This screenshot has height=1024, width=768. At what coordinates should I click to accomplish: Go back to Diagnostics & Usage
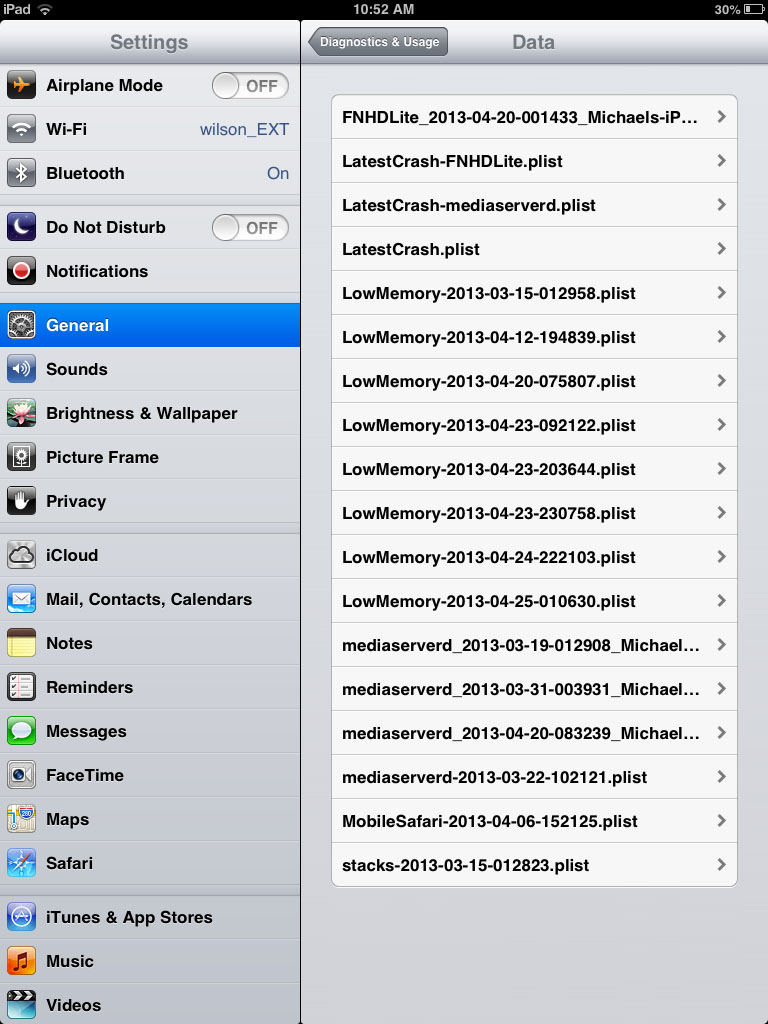coord(378,42)
